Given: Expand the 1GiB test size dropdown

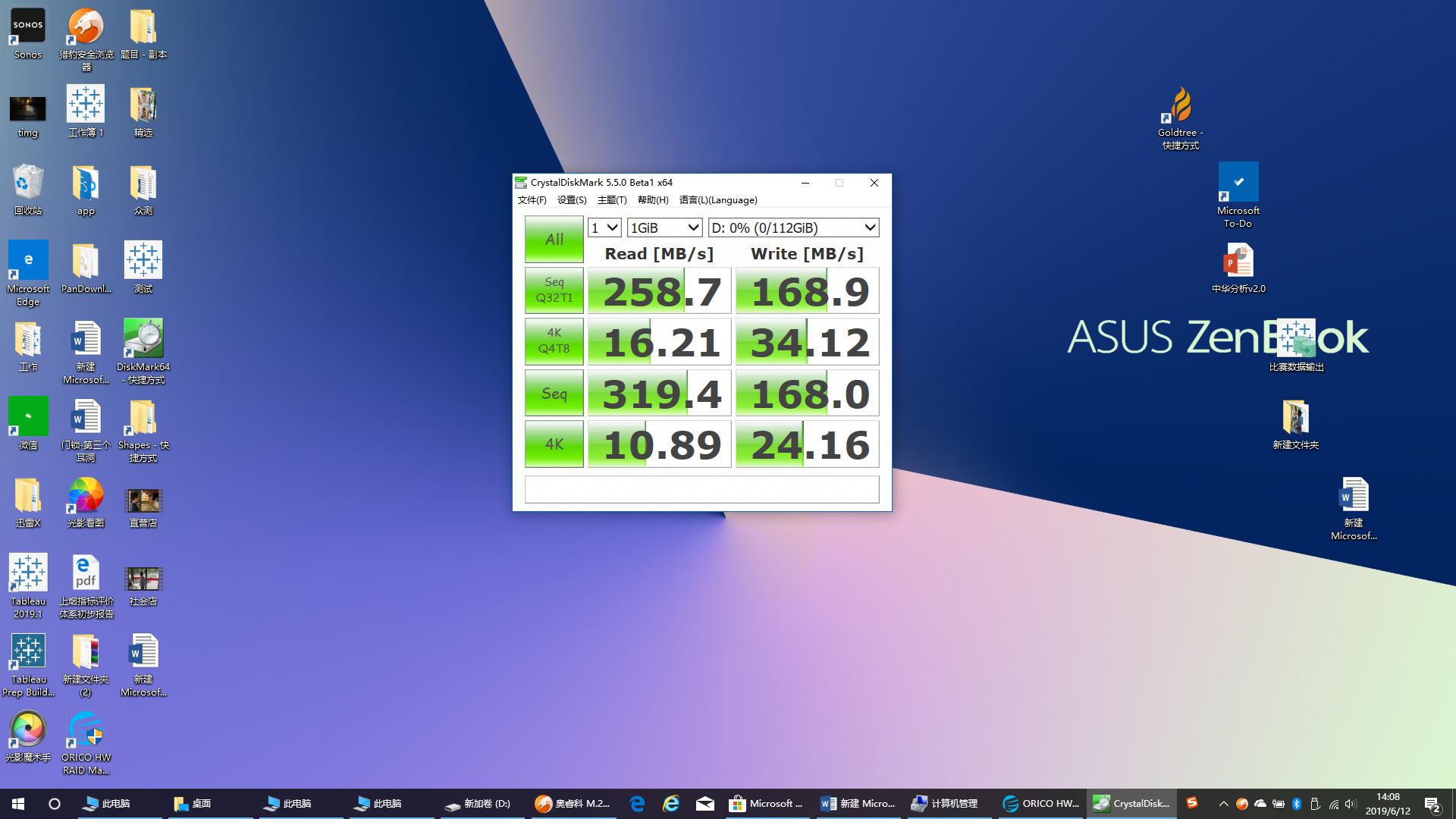Looking at the screenshot, I should (x=664, y=227).
